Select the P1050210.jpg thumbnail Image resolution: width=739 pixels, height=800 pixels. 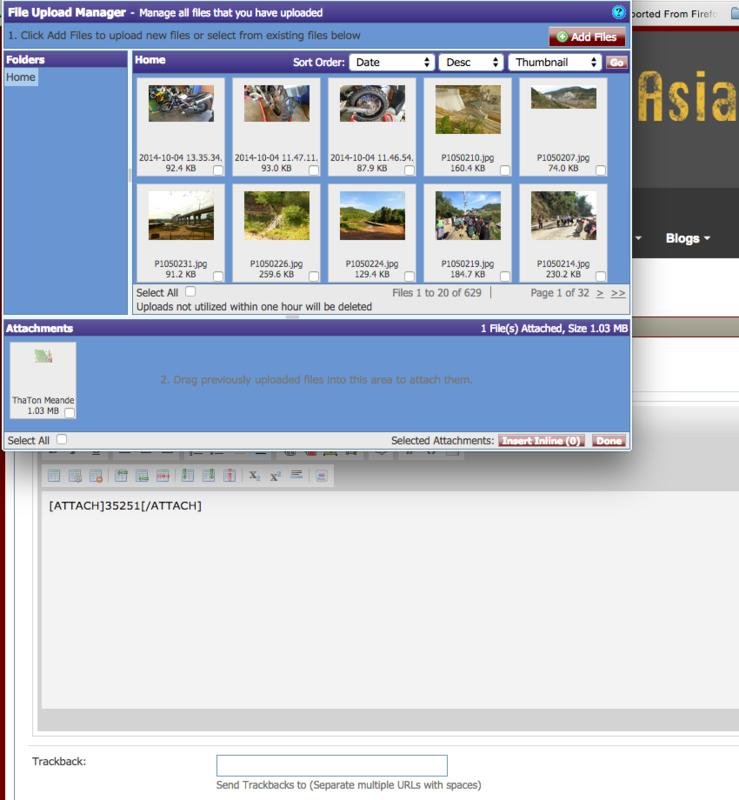coord(468,110)
